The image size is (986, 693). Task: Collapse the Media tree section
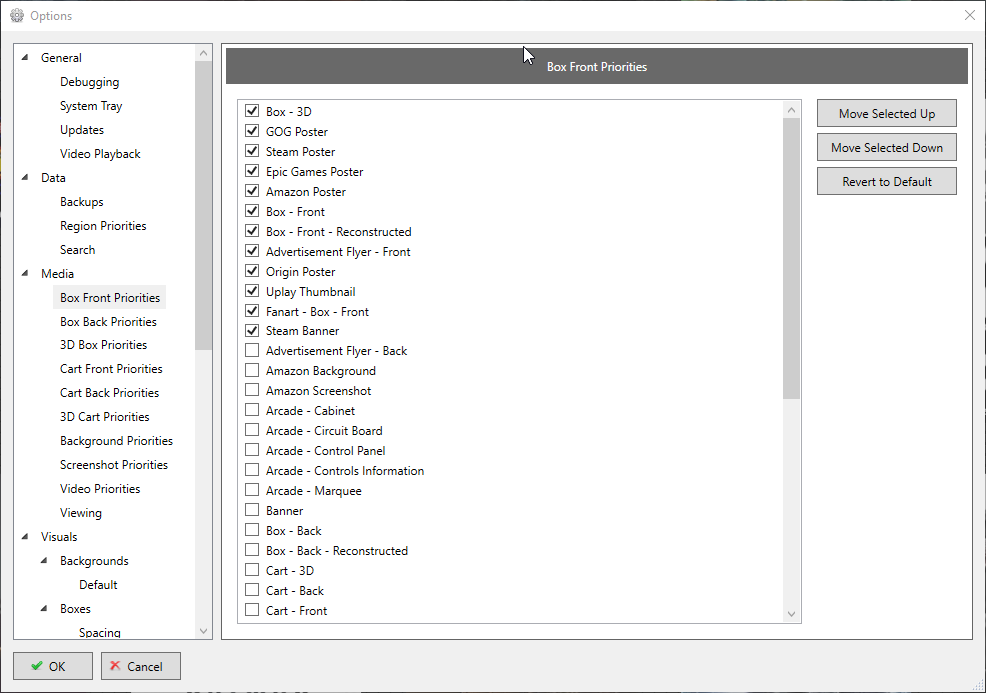click(x=25, y=273)
